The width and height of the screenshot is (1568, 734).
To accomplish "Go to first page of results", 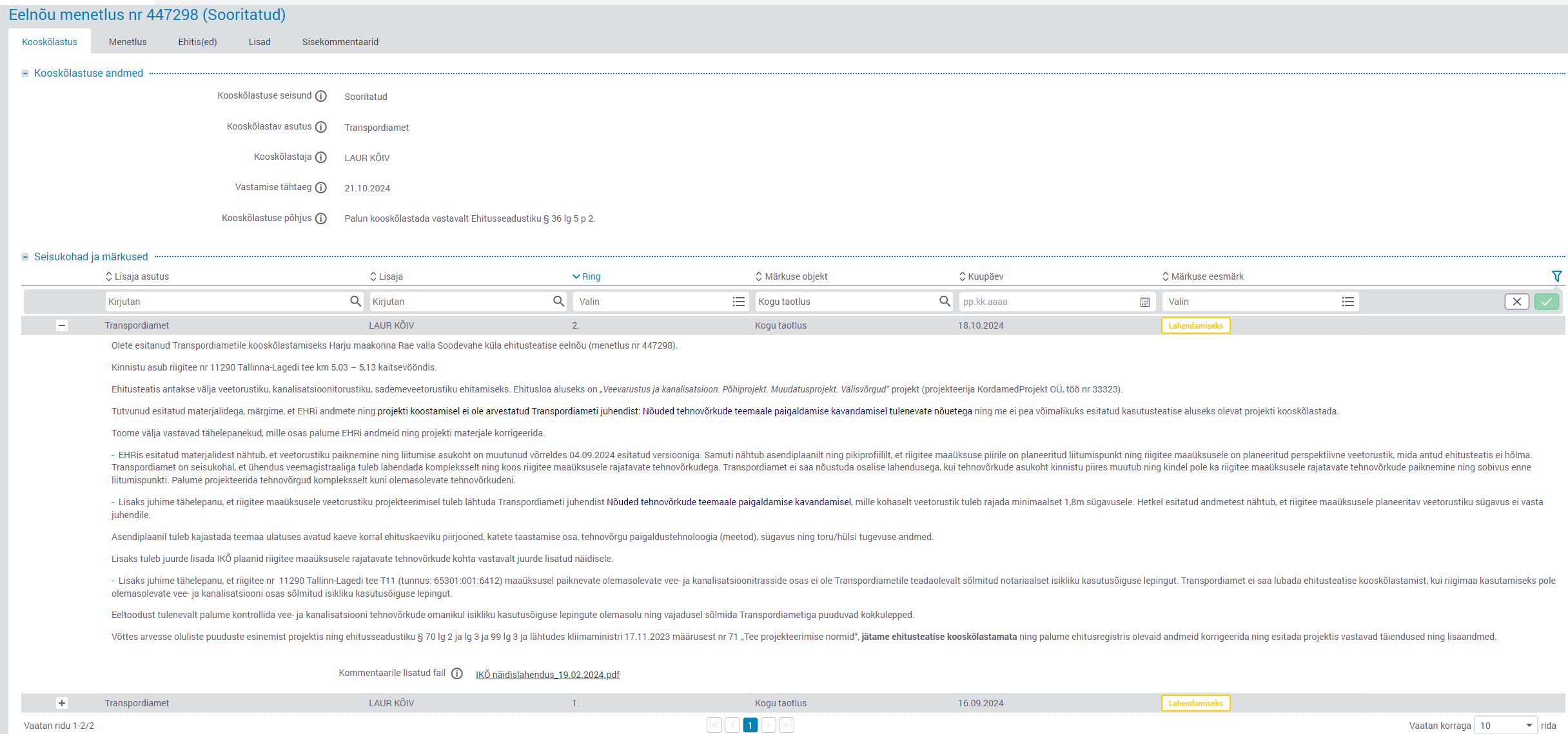I will pos(714,725).
